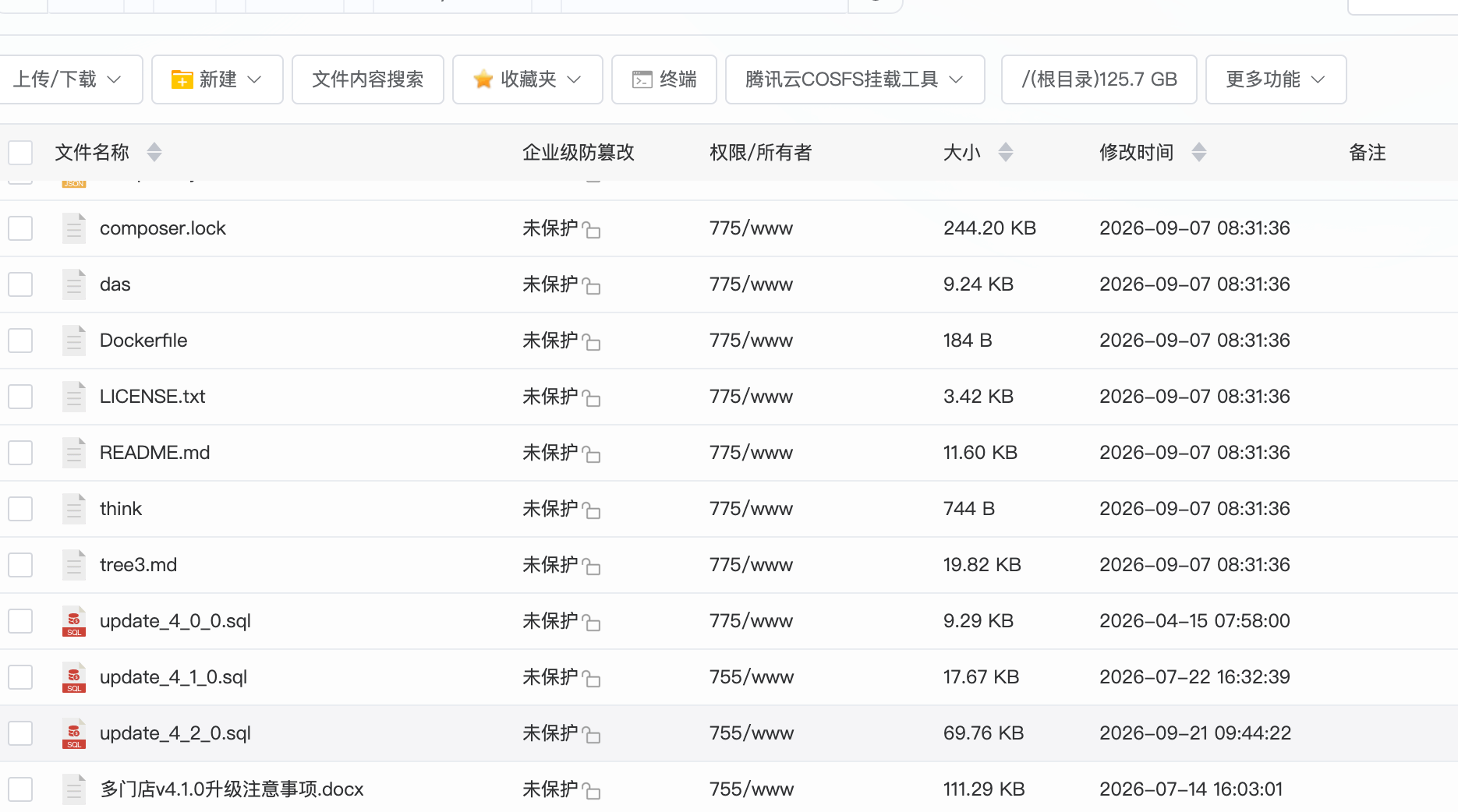Click the lock icon for LICENSE.txt

coord(591,398)
